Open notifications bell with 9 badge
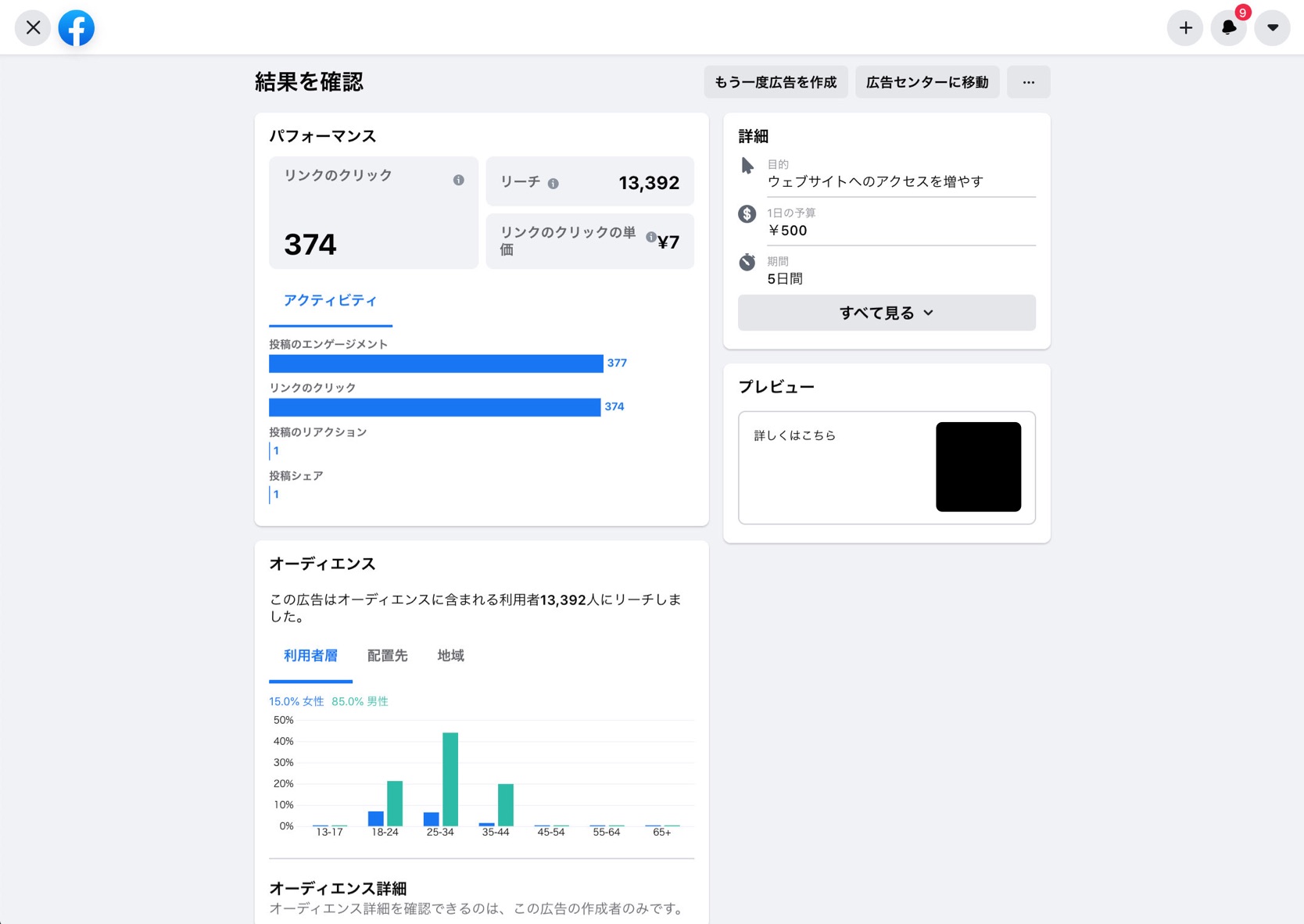This screenshot has height=924, width=1304. tap(1229, 28)
